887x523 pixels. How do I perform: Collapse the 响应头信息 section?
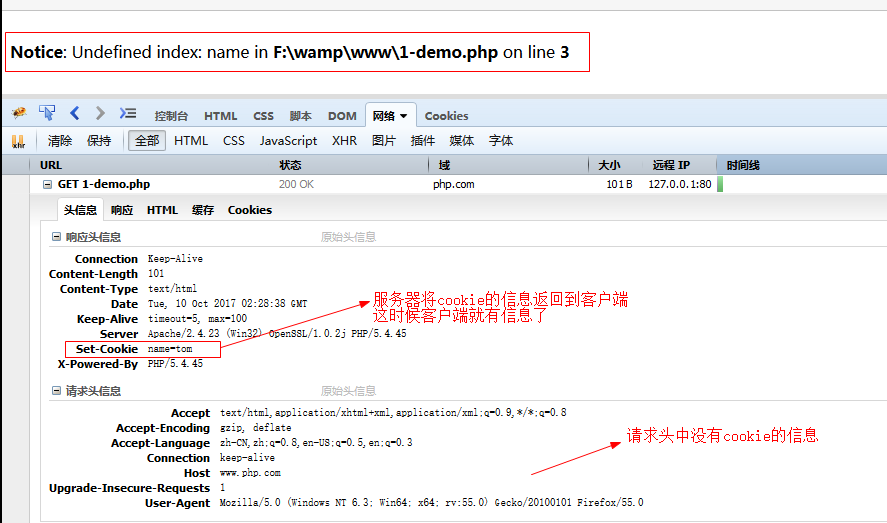56,237
